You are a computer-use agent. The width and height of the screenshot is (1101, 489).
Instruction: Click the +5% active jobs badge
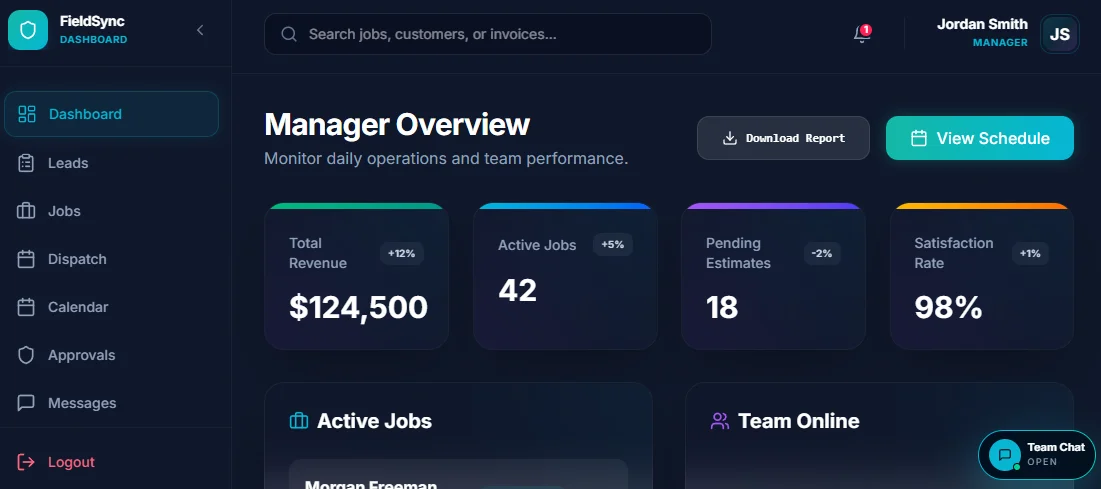(613, 244)
